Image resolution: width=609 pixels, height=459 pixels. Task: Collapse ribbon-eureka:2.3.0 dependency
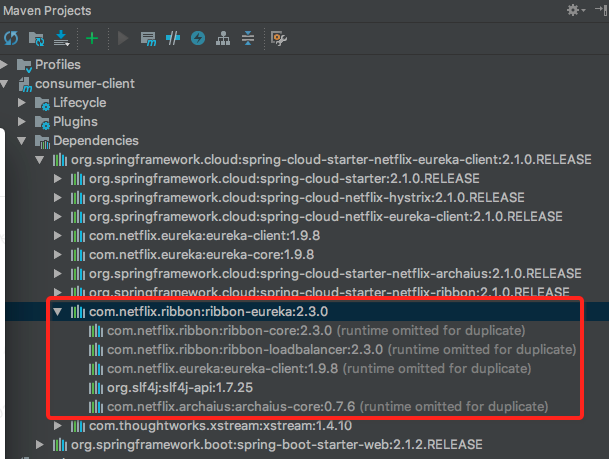pos(58,311)
